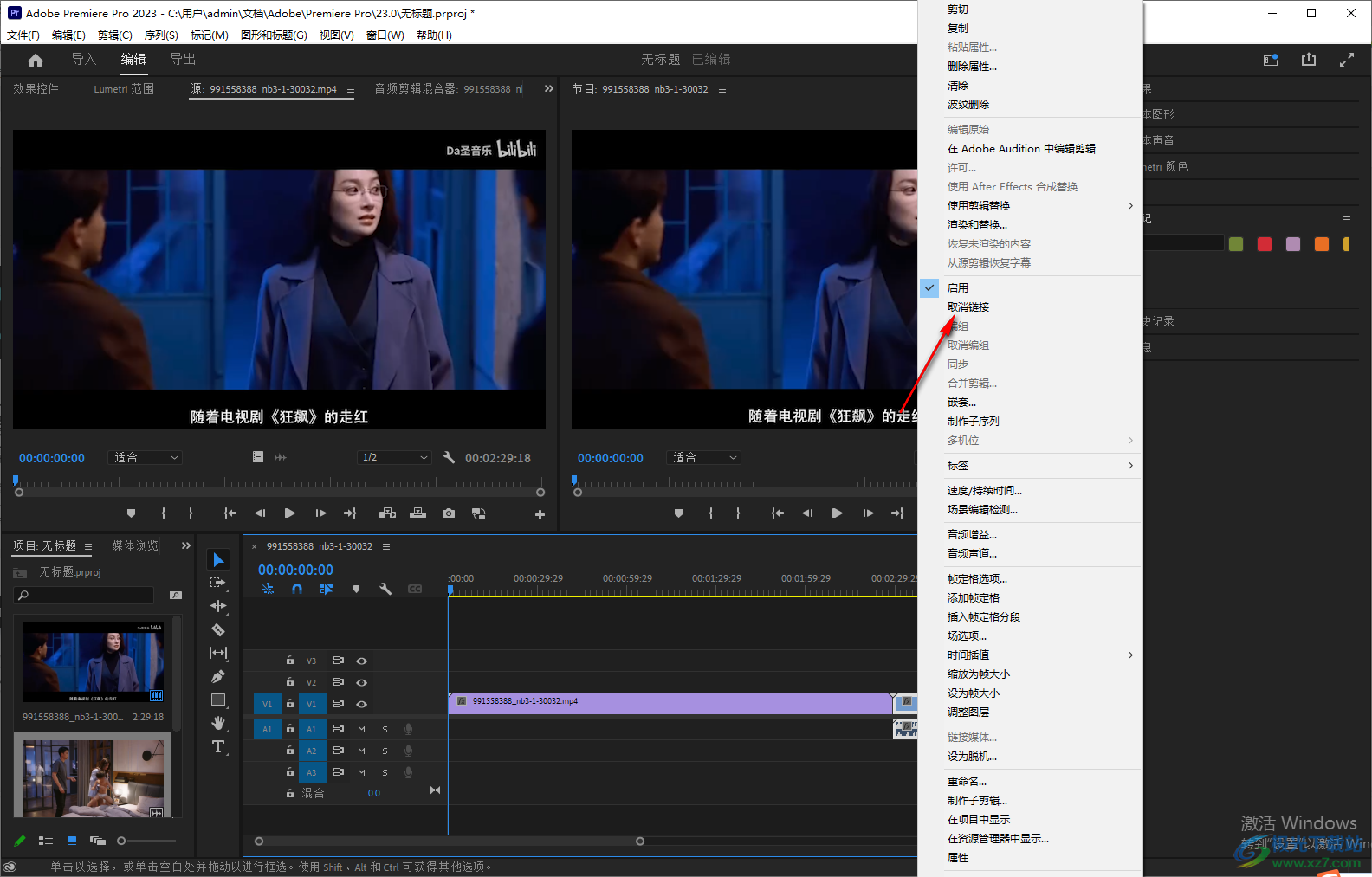Open the File (文件) menu

tap(23, 35)
